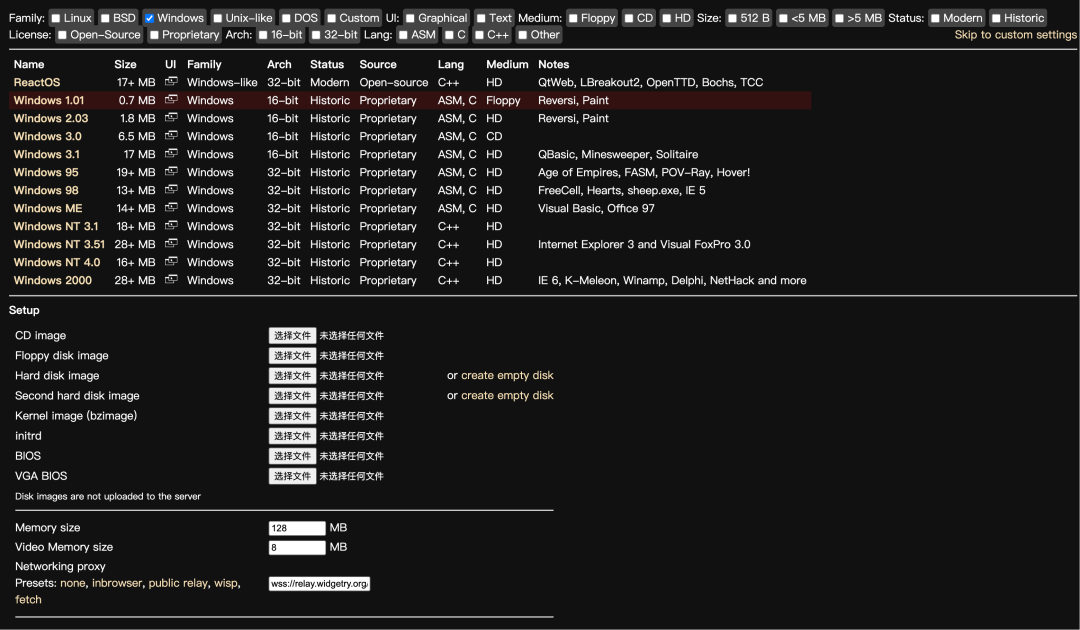Image resolution: width=1080 pixels, height=630 pixels.
Task: Enable the 512 B size filter
Action: tap(732, 18)
